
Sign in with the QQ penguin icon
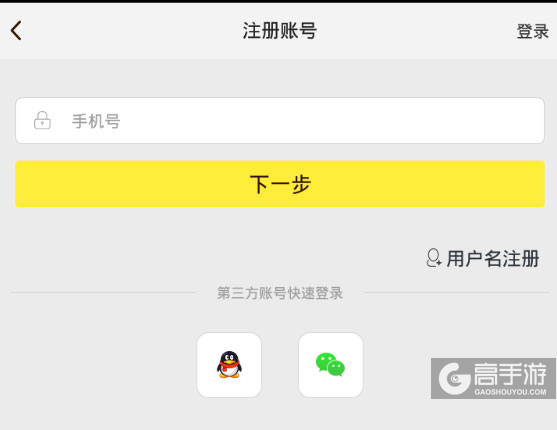(x=229, y=365)
